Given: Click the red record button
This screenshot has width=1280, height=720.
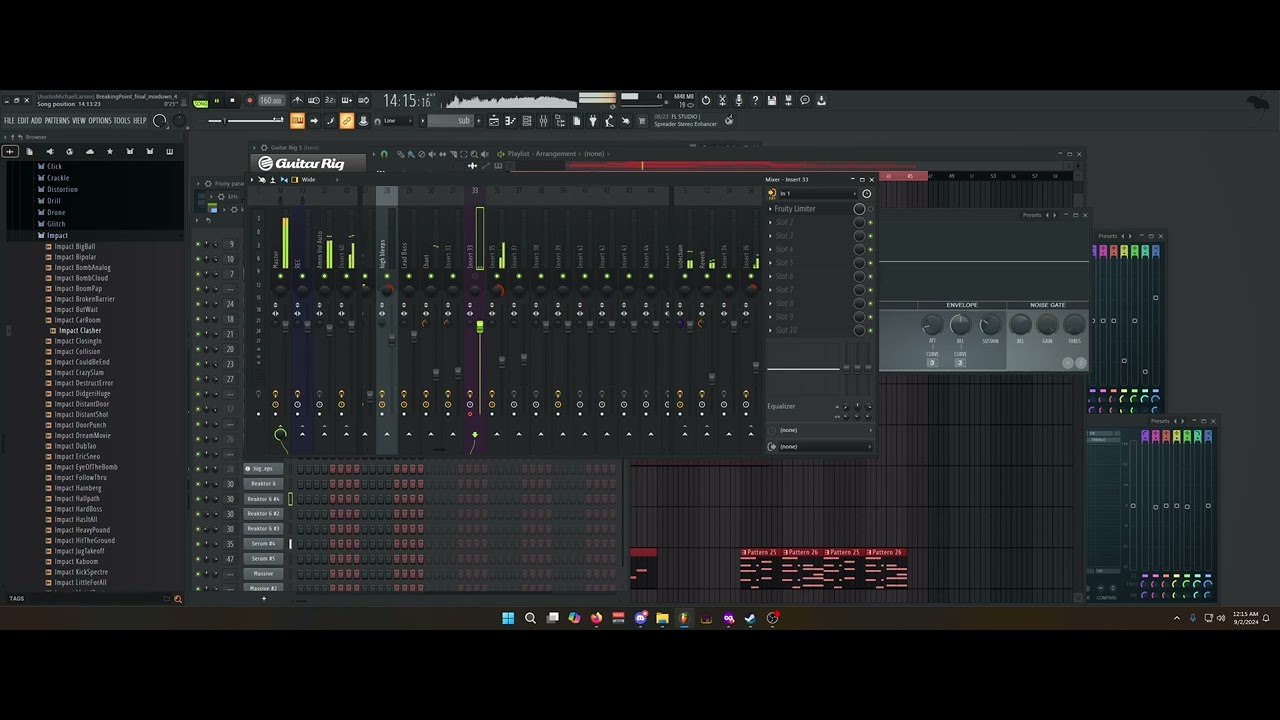Looking at the screenshot, I should [249, 100].
